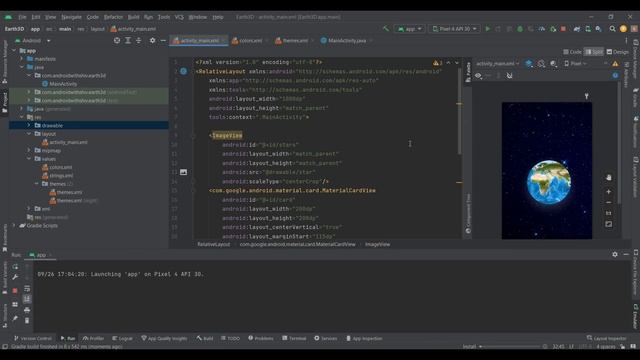Rerun the app in the Run panel
Screen dimensions: 640x360
(x=15, y=267)
